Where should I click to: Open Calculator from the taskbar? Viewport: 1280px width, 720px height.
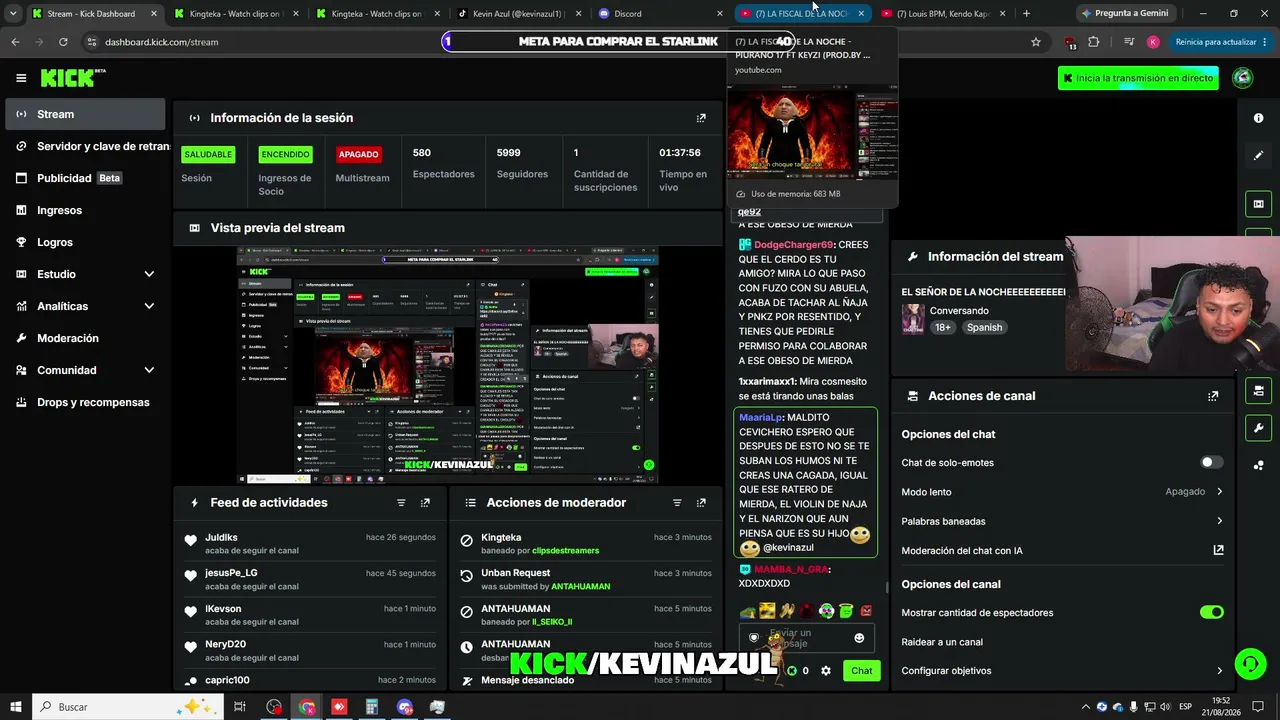[372, 707]
